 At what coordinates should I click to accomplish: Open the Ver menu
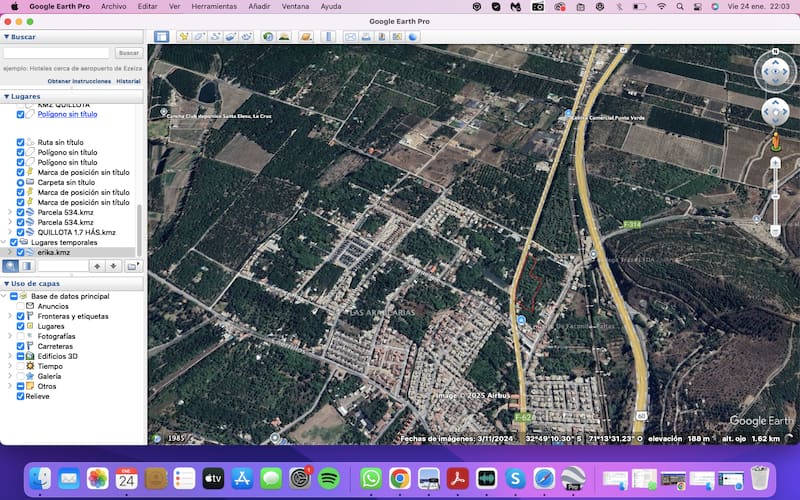point(174,7)
